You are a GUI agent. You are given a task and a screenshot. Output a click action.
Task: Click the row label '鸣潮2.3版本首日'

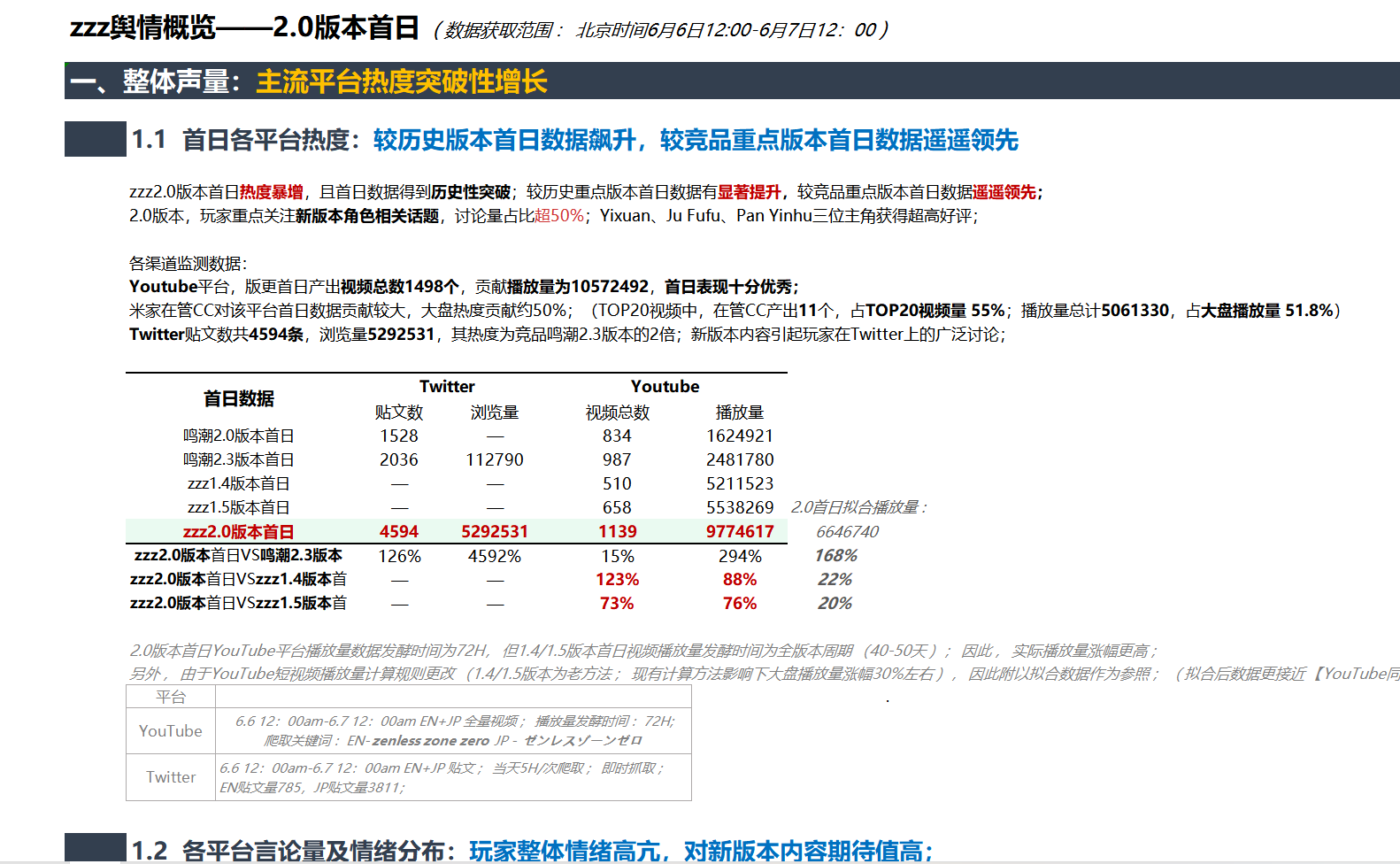tap(239, 459)
